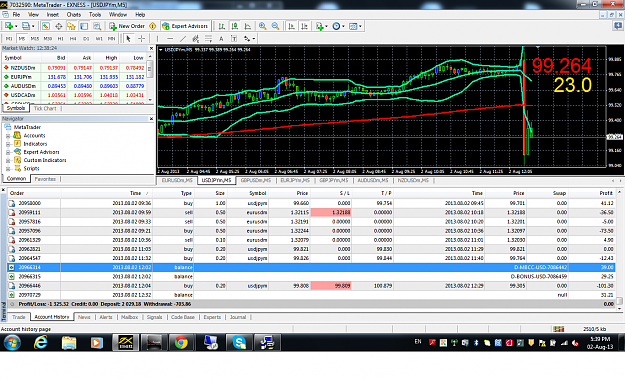Open Skype from the taskbar
Viewport: 625px width, 379px height.
239,342
